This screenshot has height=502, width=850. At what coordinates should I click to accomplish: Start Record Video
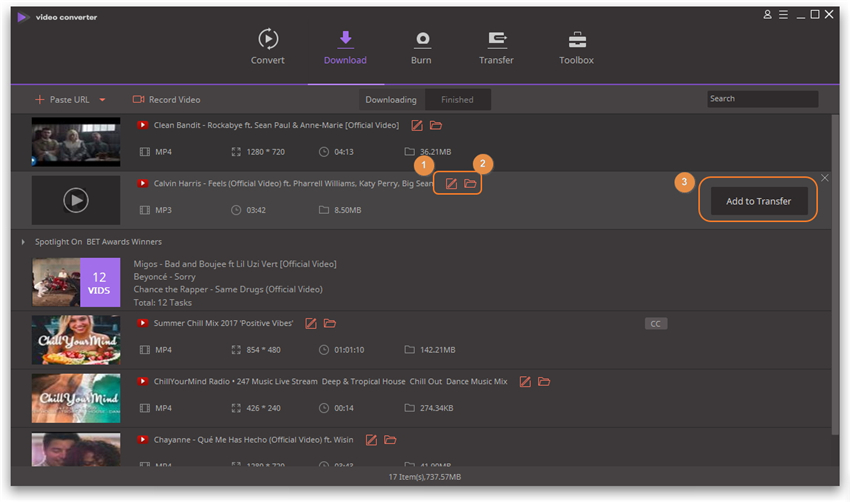[x=166, y=100]
